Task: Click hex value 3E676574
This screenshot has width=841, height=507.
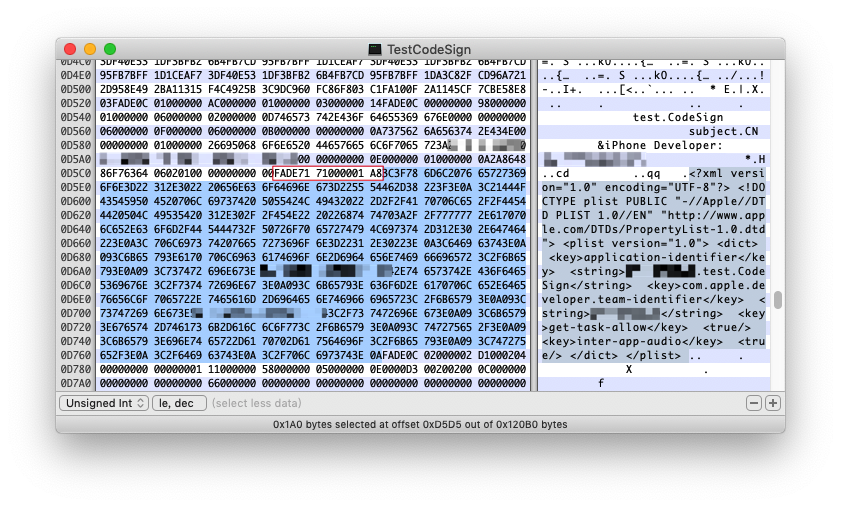Action: coord(124,327)
